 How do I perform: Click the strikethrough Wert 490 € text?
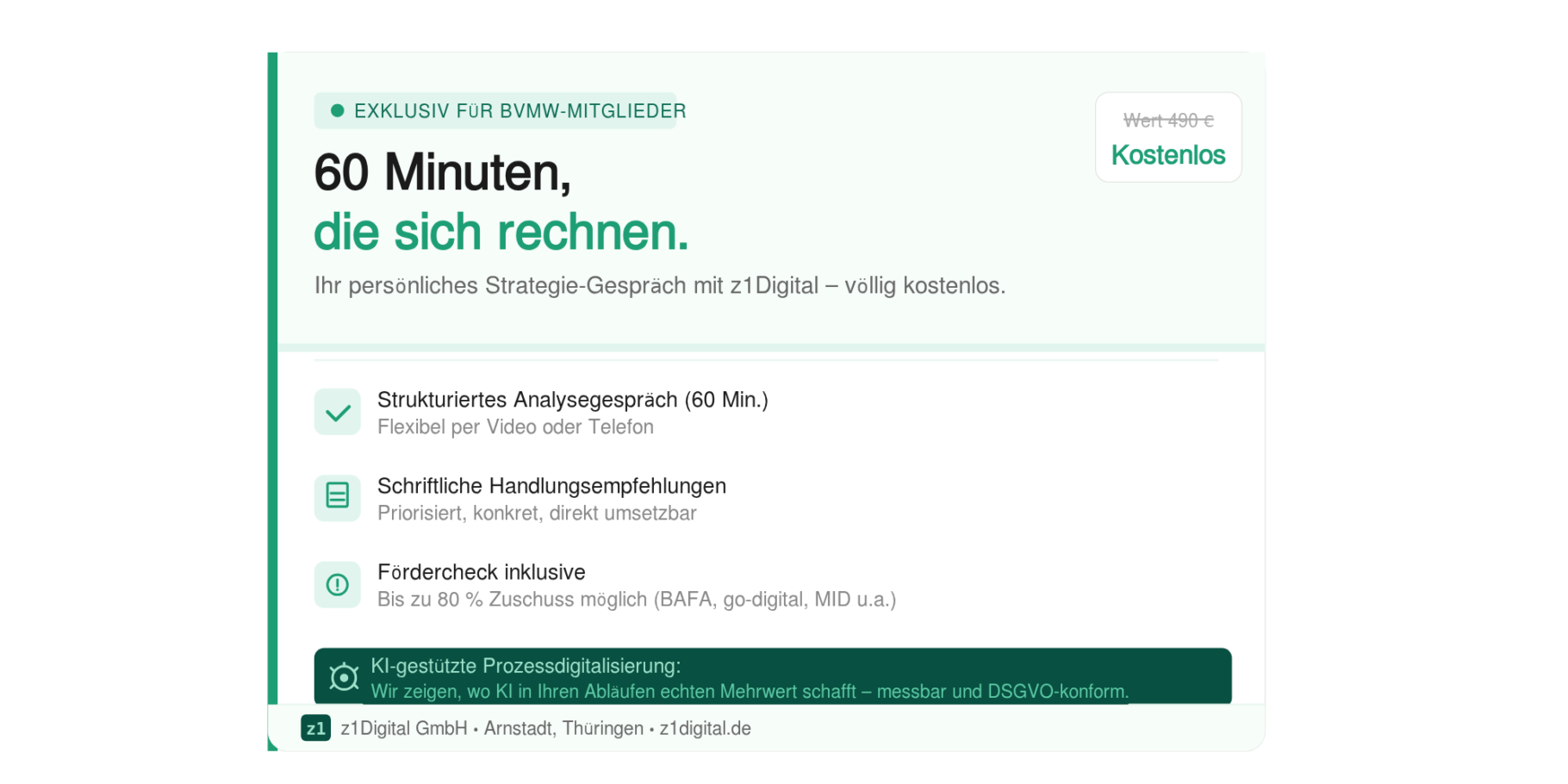coord(1168,121)
